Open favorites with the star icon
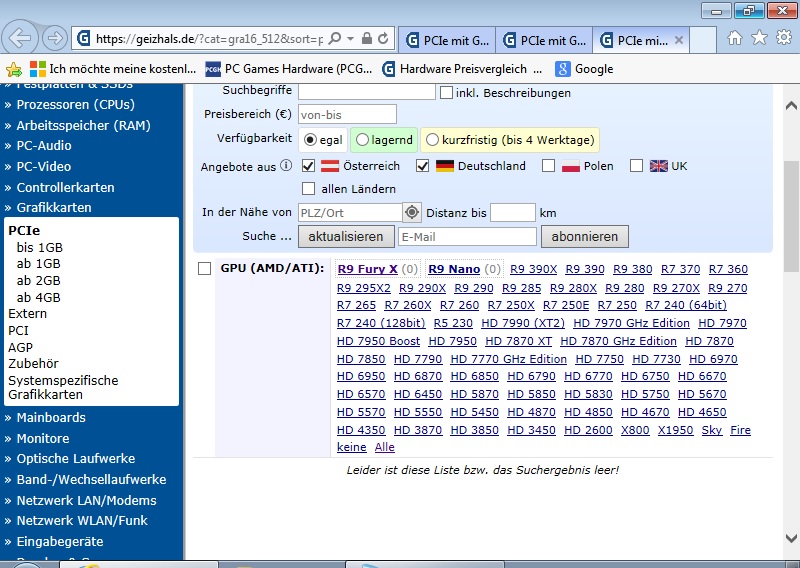 (759, 37)
